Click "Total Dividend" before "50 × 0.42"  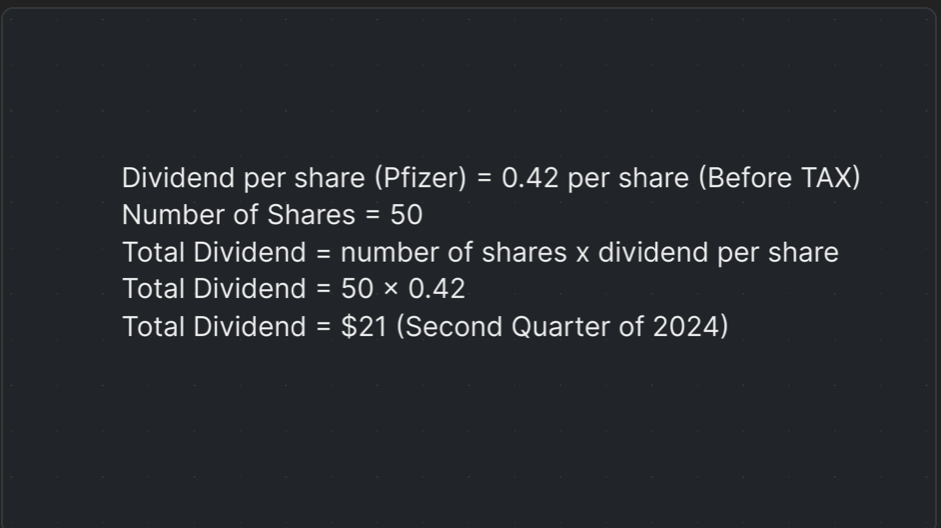point(213,289)
